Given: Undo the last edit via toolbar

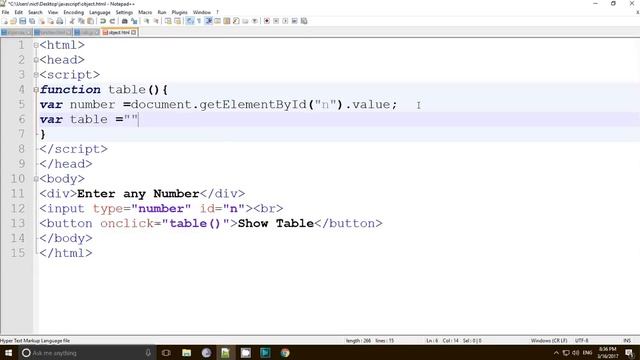Looking at the screenshot, I should tap(103, 21).
